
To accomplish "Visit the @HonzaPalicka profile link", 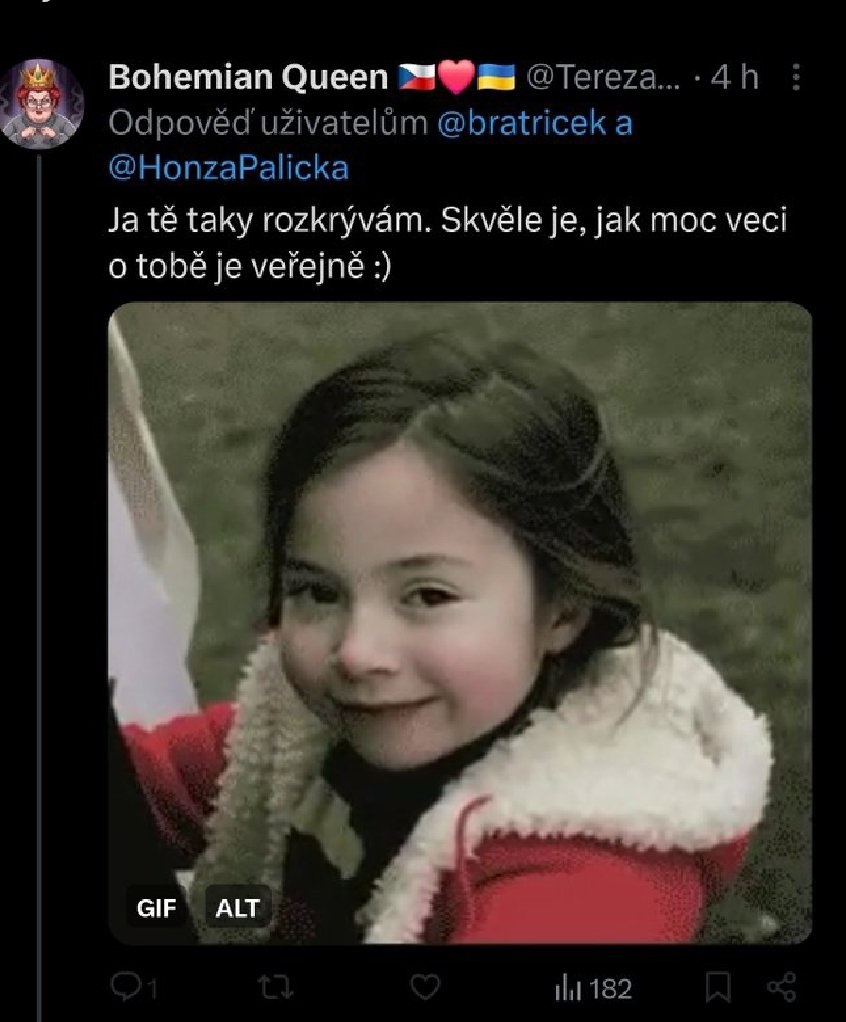I will [228, 167].
